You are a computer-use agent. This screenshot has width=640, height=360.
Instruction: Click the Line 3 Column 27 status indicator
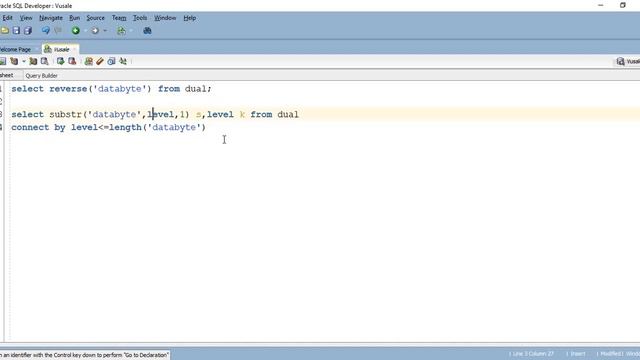pos(531,354)
